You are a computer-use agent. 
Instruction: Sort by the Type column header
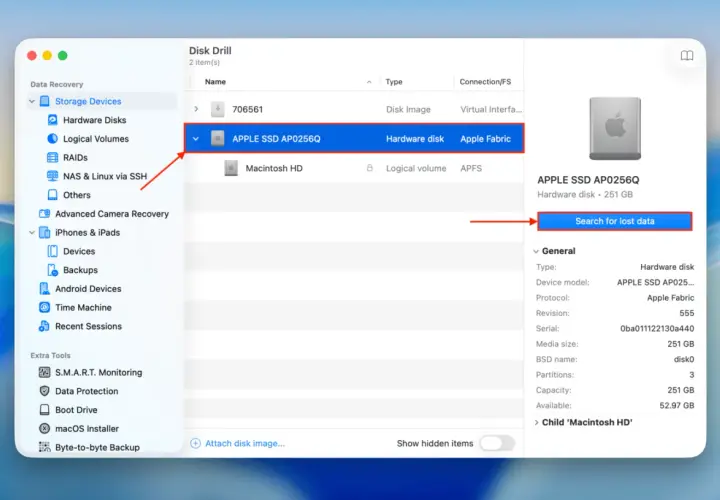point(394,82)
